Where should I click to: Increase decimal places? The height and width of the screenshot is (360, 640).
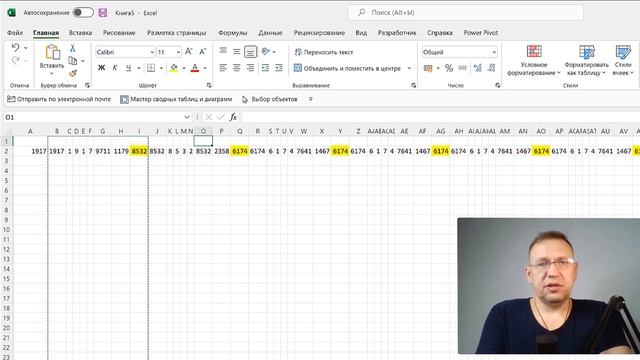click(478, 68)
